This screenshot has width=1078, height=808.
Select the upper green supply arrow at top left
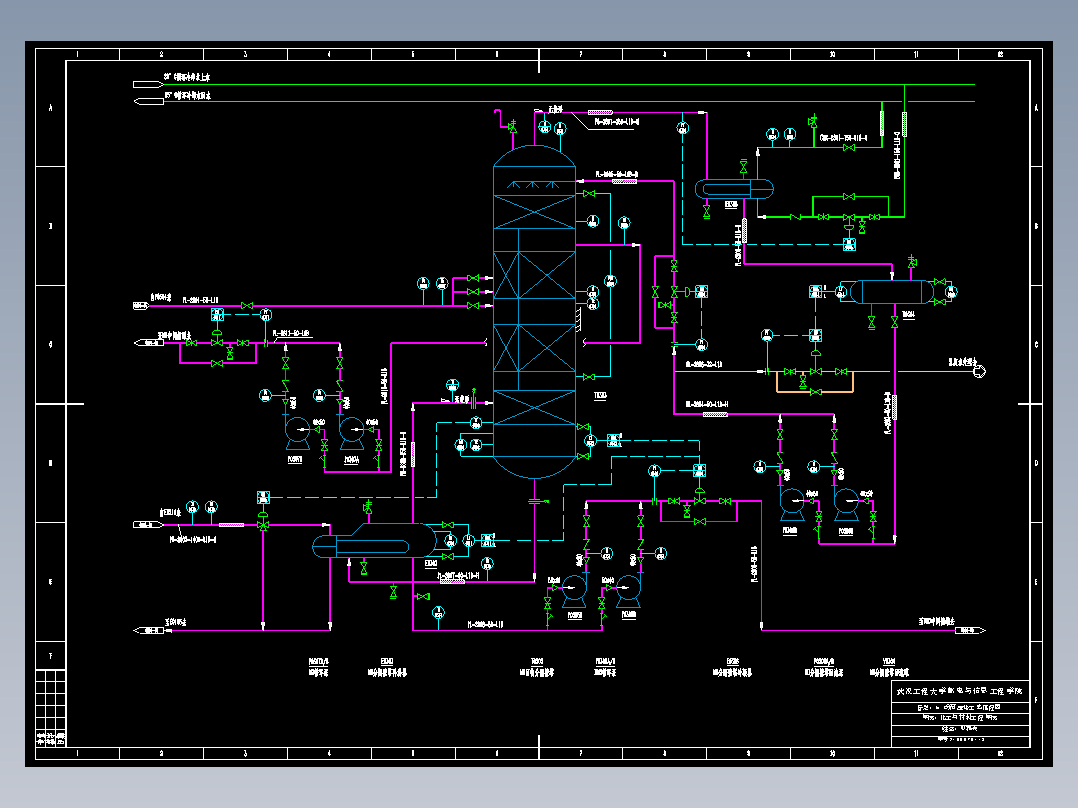(x=148, y=85)
